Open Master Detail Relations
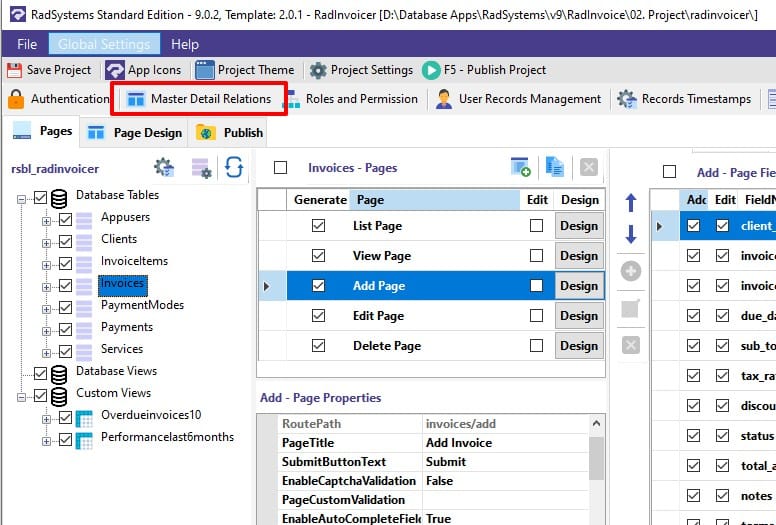Viewport: 776px width, 525px height. tap(199, 99)
